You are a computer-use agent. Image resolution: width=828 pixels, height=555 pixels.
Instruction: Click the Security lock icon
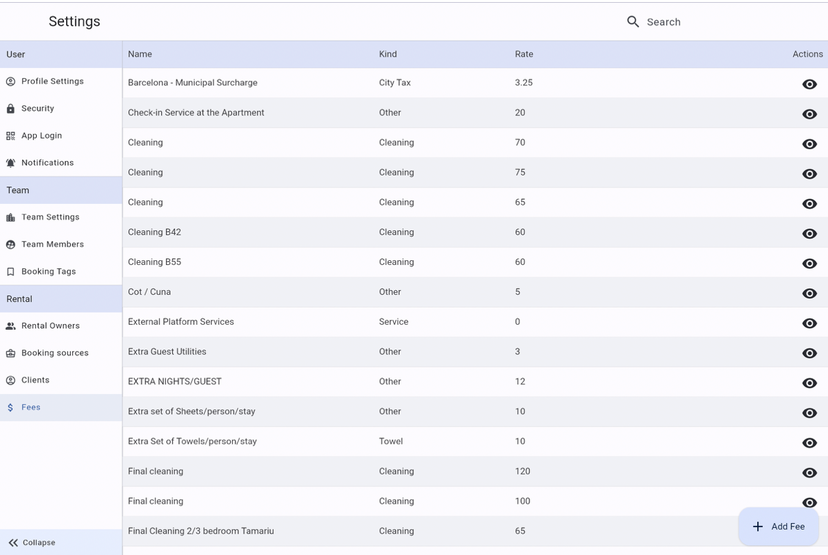pyautogui.click(x=11, y=108)
